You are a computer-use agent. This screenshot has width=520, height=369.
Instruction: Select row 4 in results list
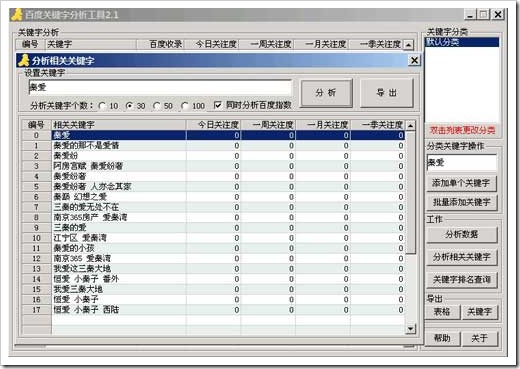[x=213, y=176]
